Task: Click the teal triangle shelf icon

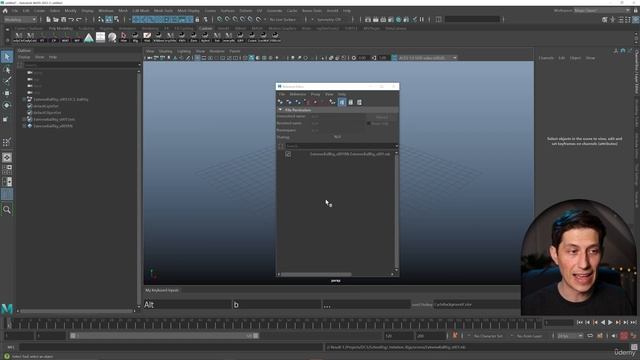Action: click(89, 38)
